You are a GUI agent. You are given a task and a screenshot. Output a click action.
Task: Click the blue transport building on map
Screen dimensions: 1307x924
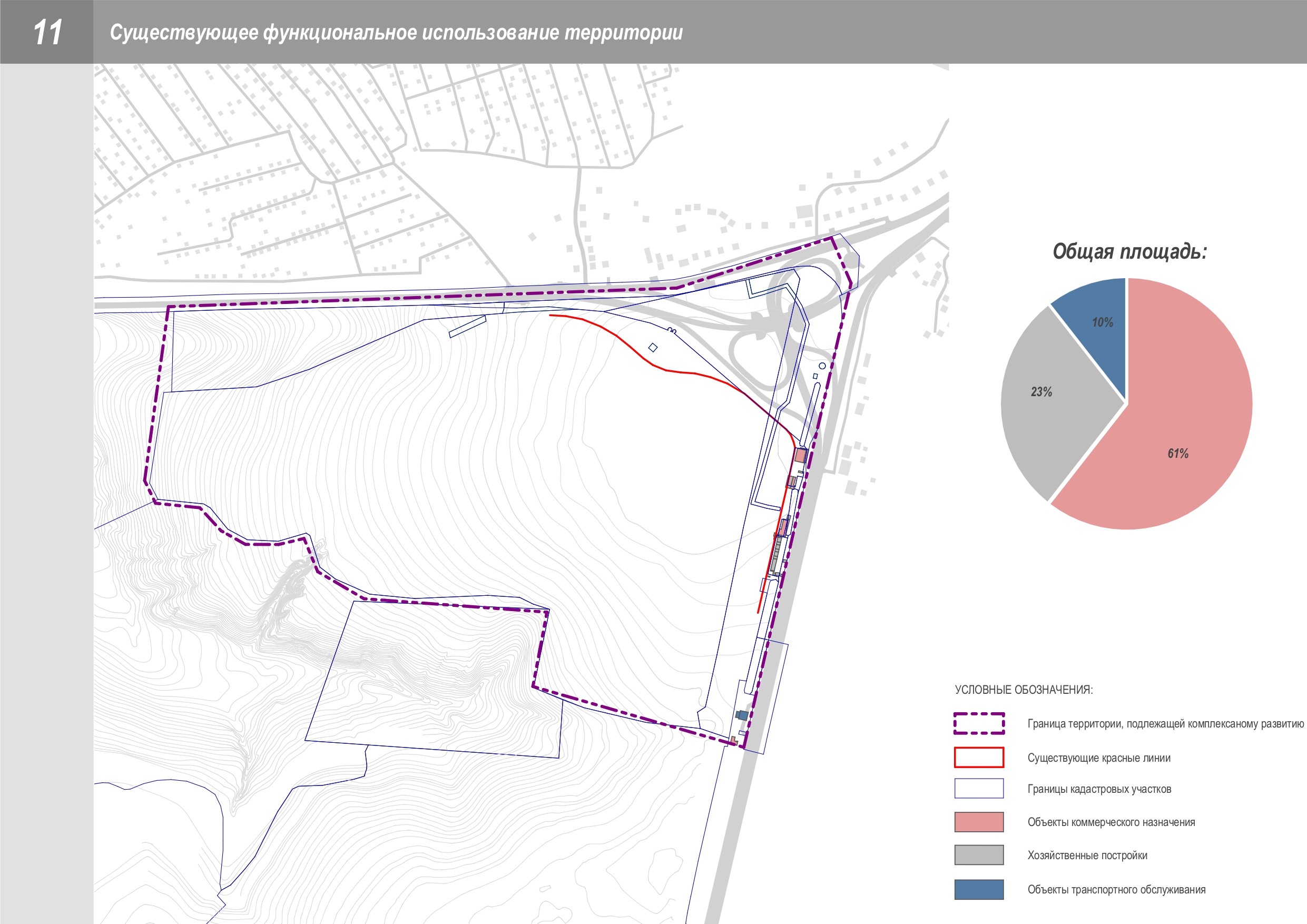click(x=742, y=715)
